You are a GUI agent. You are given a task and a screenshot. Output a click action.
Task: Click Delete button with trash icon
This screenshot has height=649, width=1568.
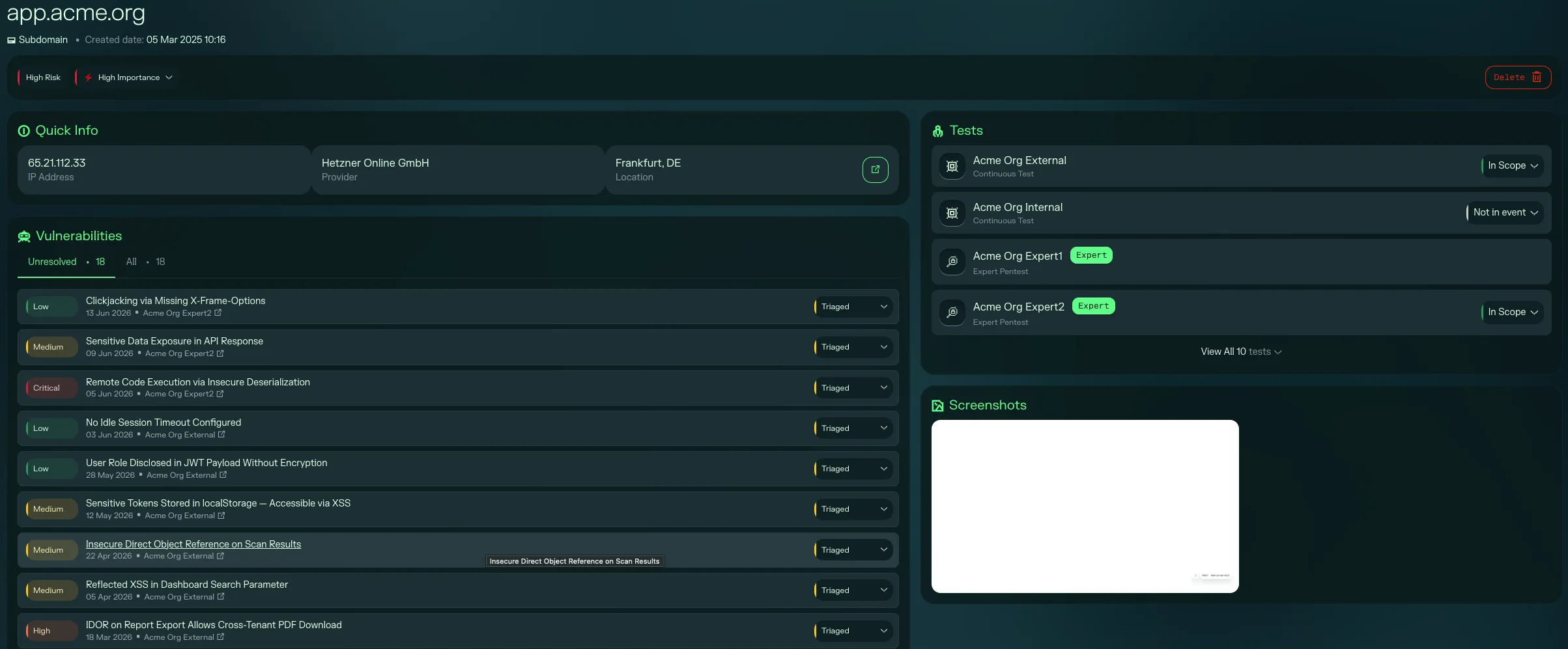click(1517, 77)
